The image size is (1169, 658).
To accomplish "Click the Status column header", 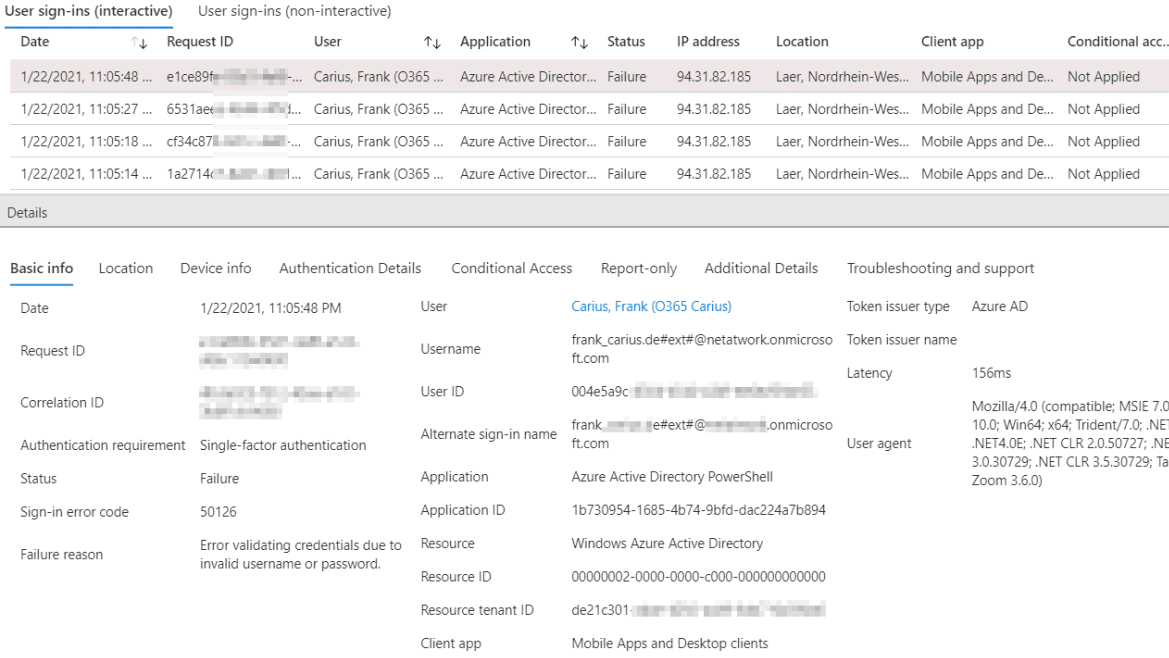I will point(626,42).
